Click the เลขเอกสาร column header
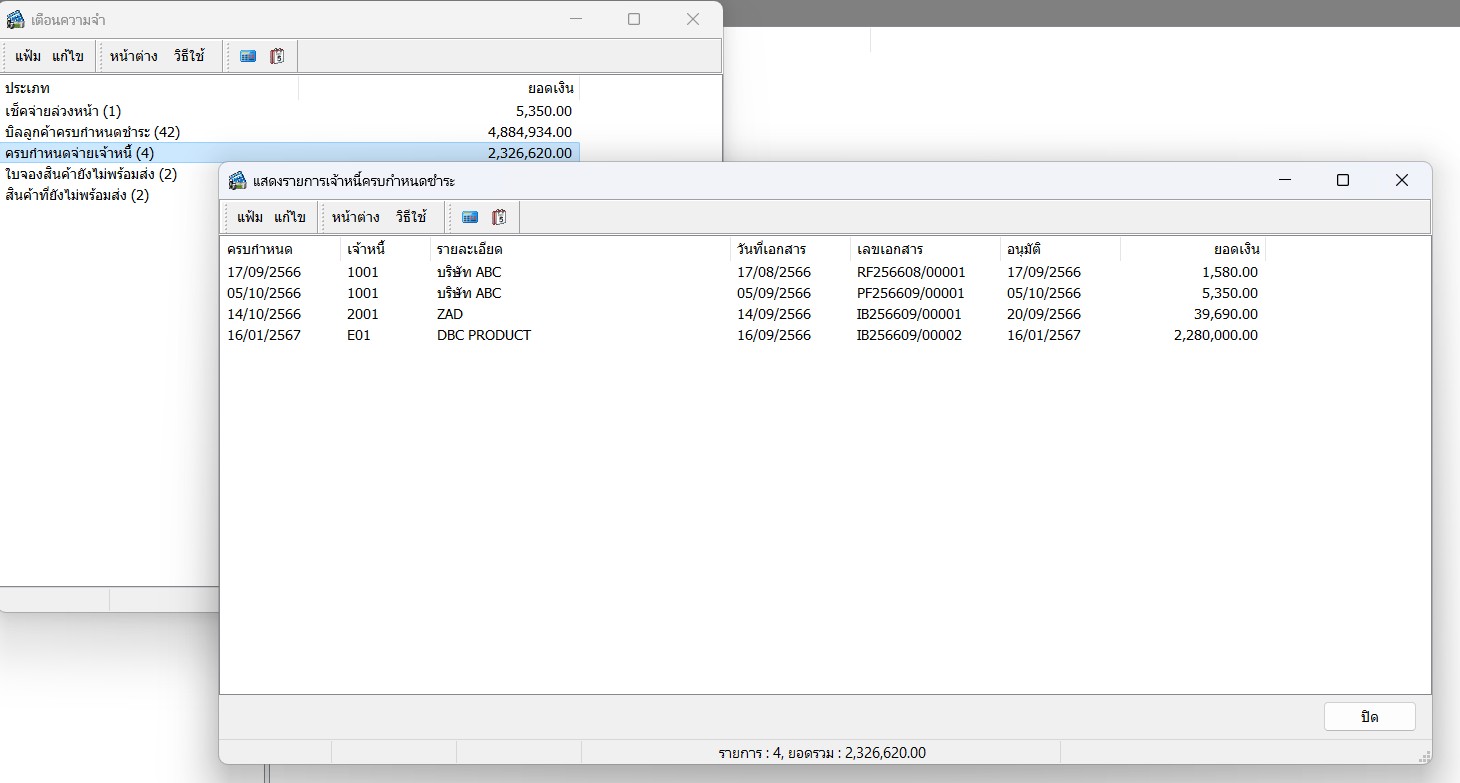Image resolution: width=1460 pixels, height=783 pixels. pyautogui.click(x=890, y=249)
